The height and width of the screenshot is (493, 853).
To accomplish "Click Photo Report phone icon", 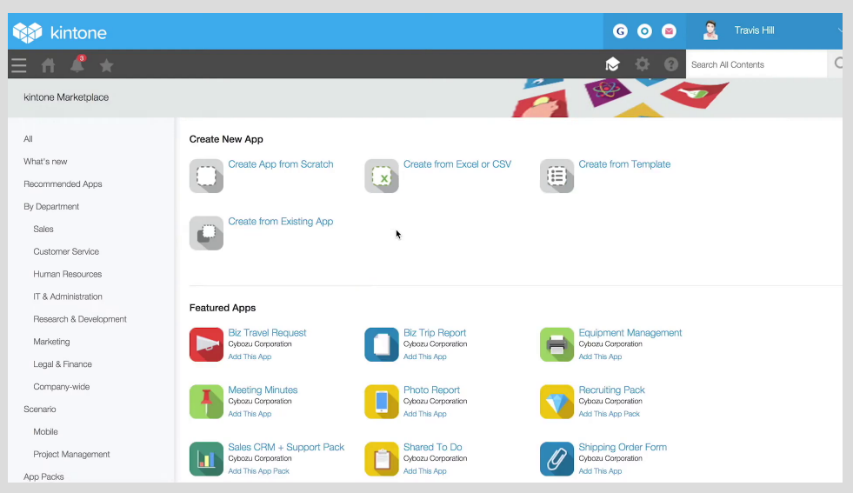I will coord(381,402).
